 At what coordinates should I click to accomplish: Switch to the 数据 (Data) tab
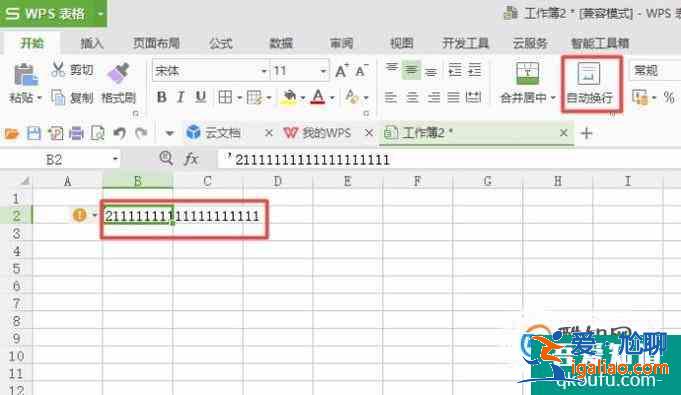281,43
